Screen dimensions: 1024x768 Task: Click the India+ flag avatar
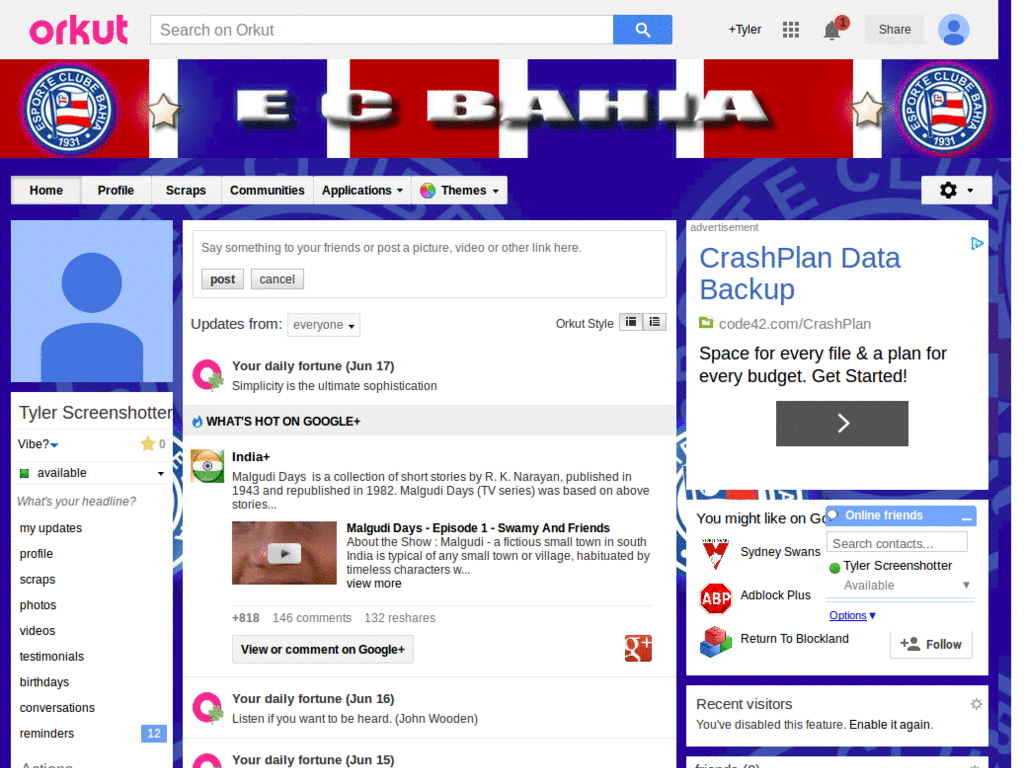pyautogui.click(x=207, y=466)
